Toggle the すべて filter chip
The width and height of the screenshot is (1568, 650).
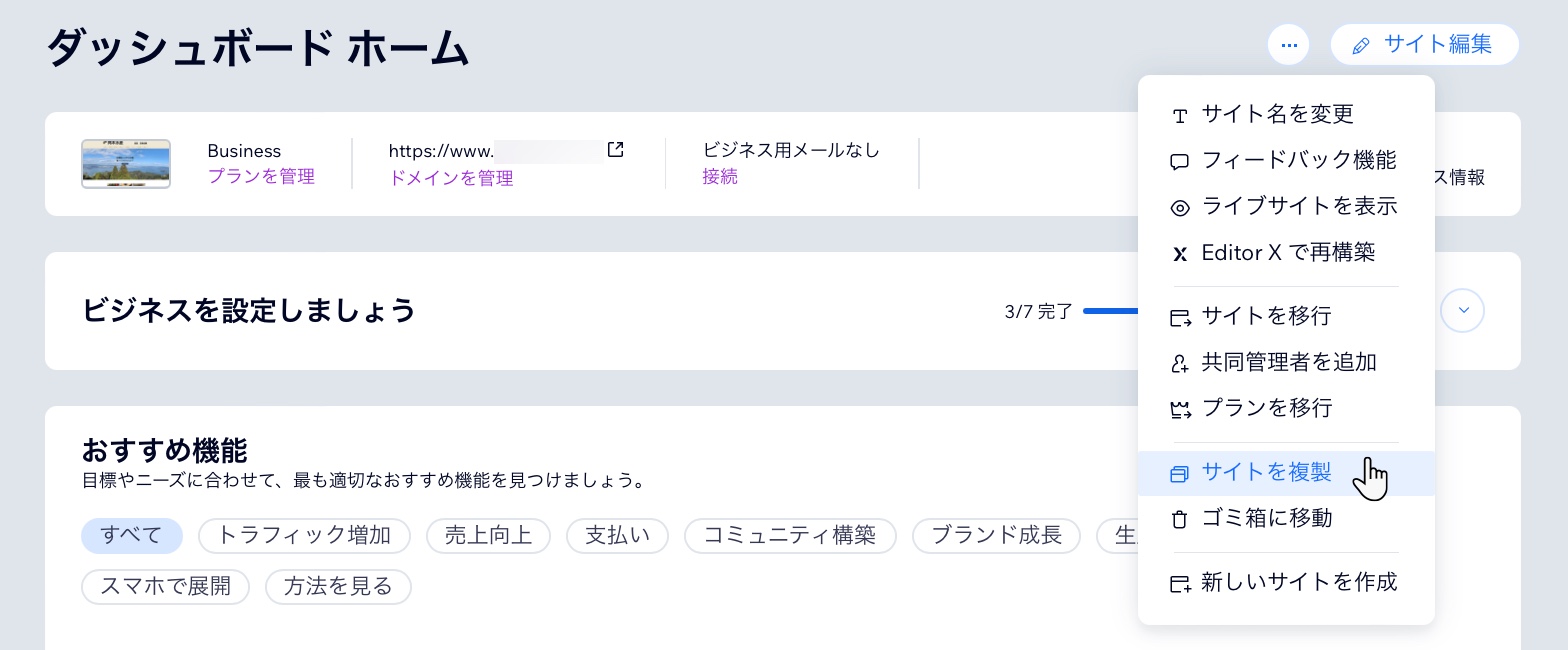pos(132,535)
